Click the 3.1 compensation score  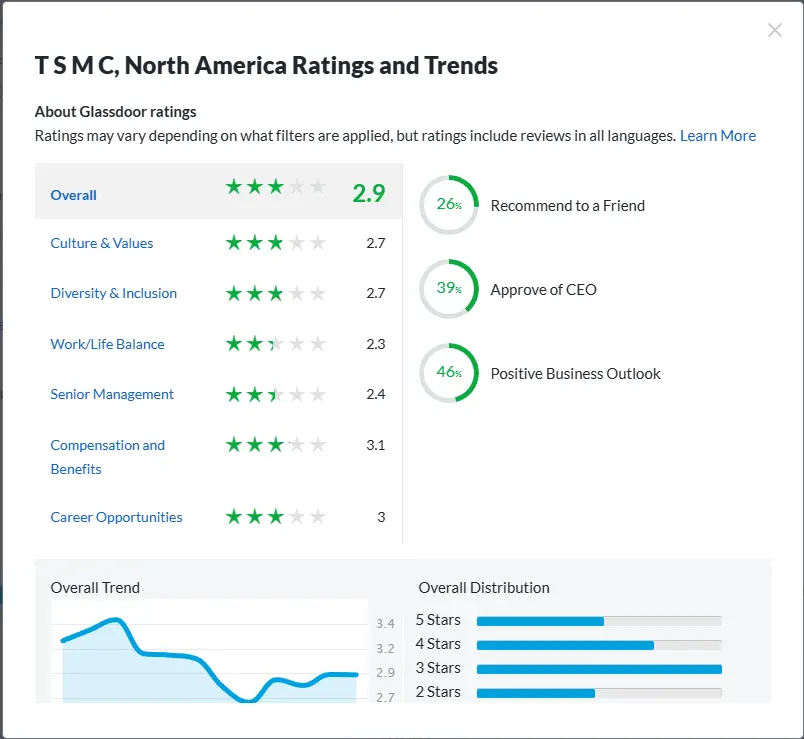[x=376, y=445]
